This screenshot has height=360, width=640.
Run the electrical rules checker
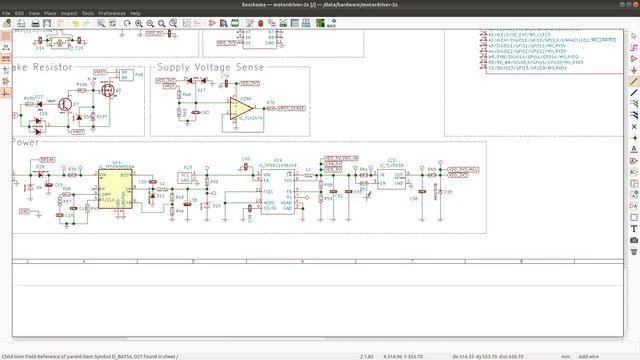pos(260,23)
